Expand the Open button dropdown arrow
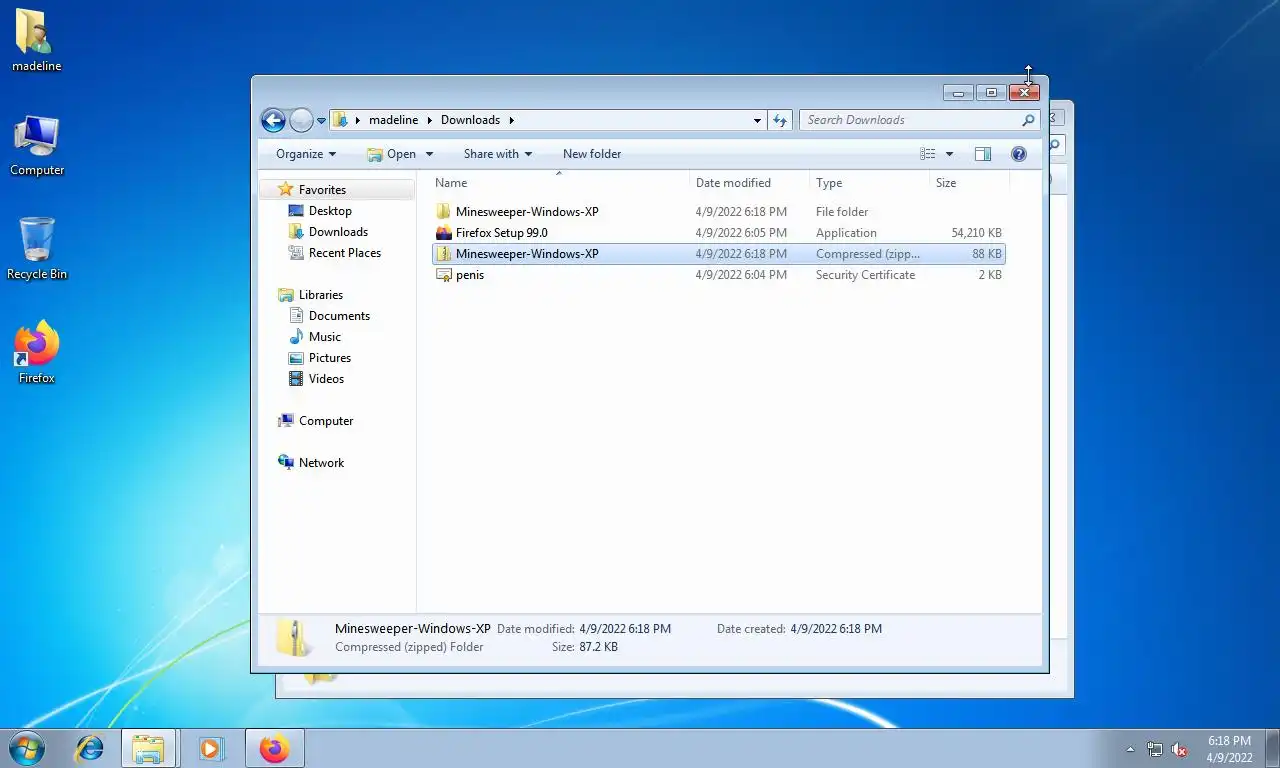Viewport: 1280px width, 768px height. pos(429,154)
